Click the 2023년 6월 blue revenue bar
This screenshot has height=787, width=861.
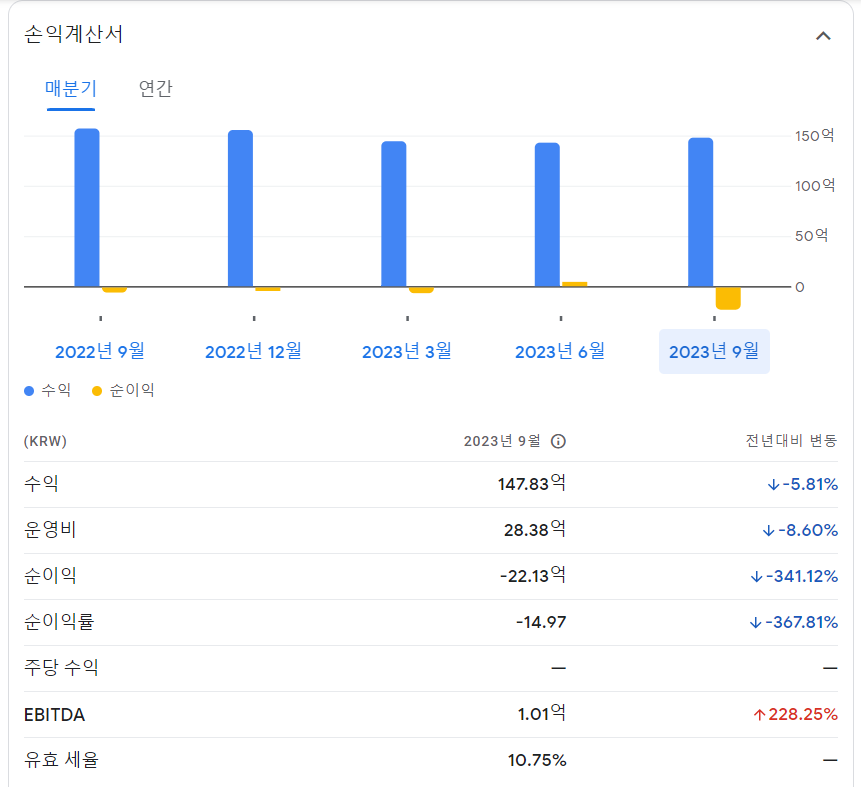tap(547, 215)
